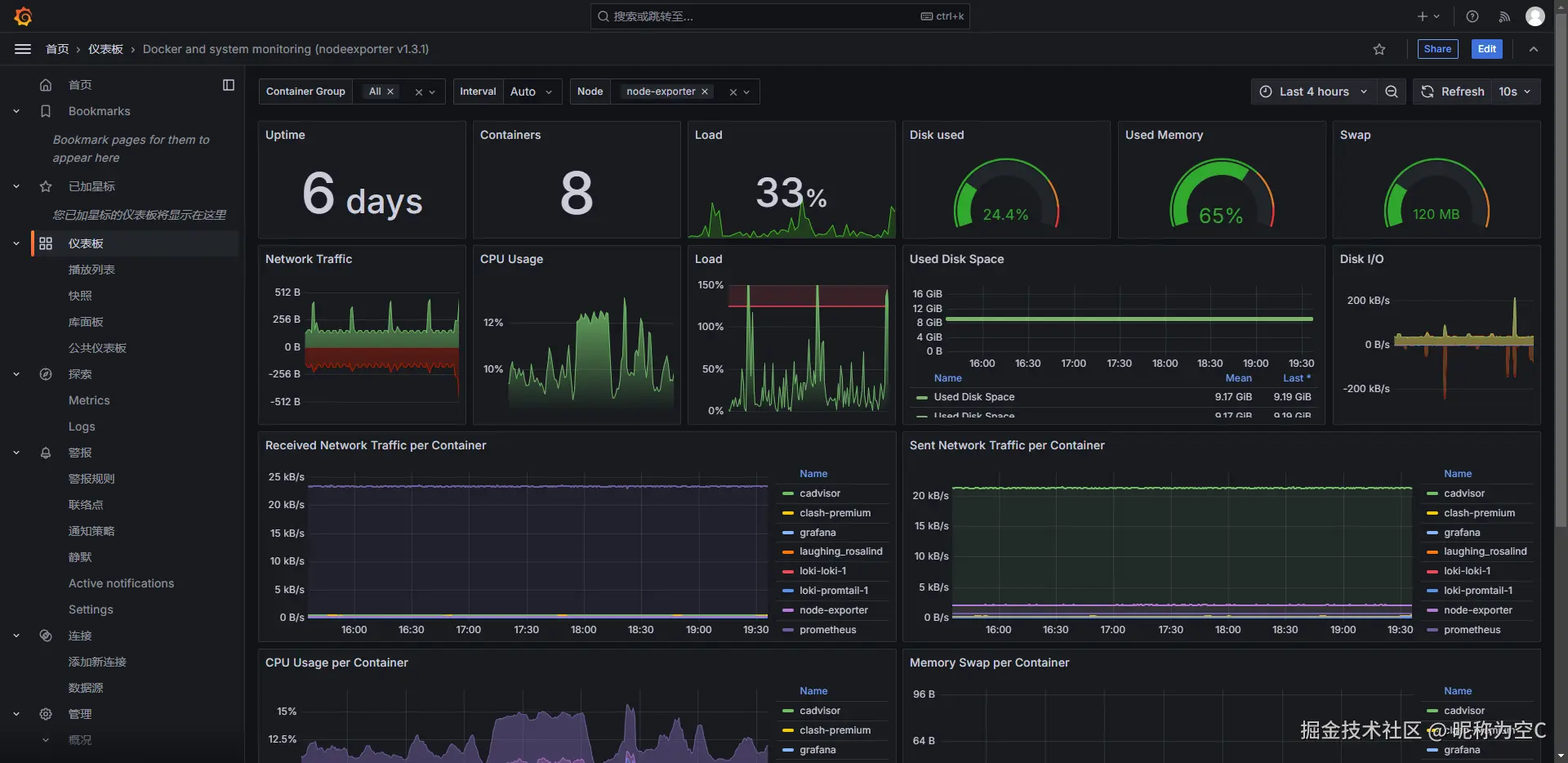Open the user profile avatar
This screenshot has width=1568, height=763.
(x=1535, y=16)
